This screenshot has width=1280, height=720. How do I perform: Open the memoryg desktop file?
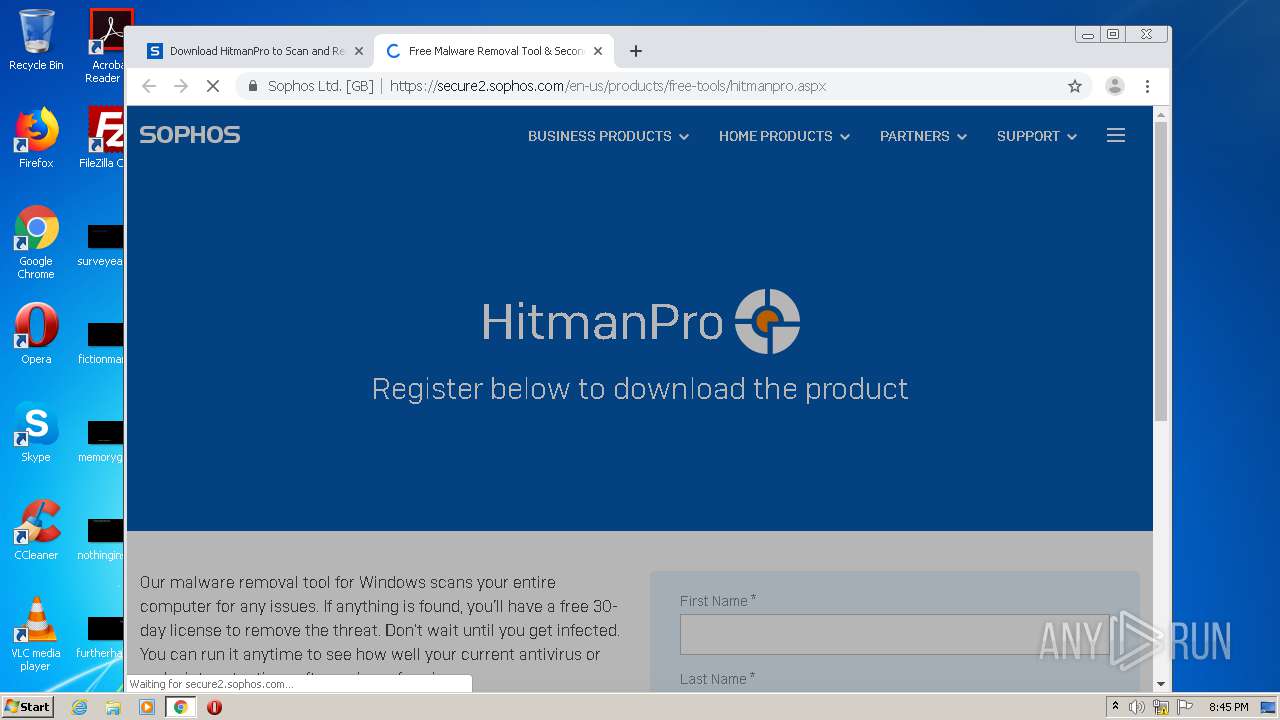click(102, 441)
